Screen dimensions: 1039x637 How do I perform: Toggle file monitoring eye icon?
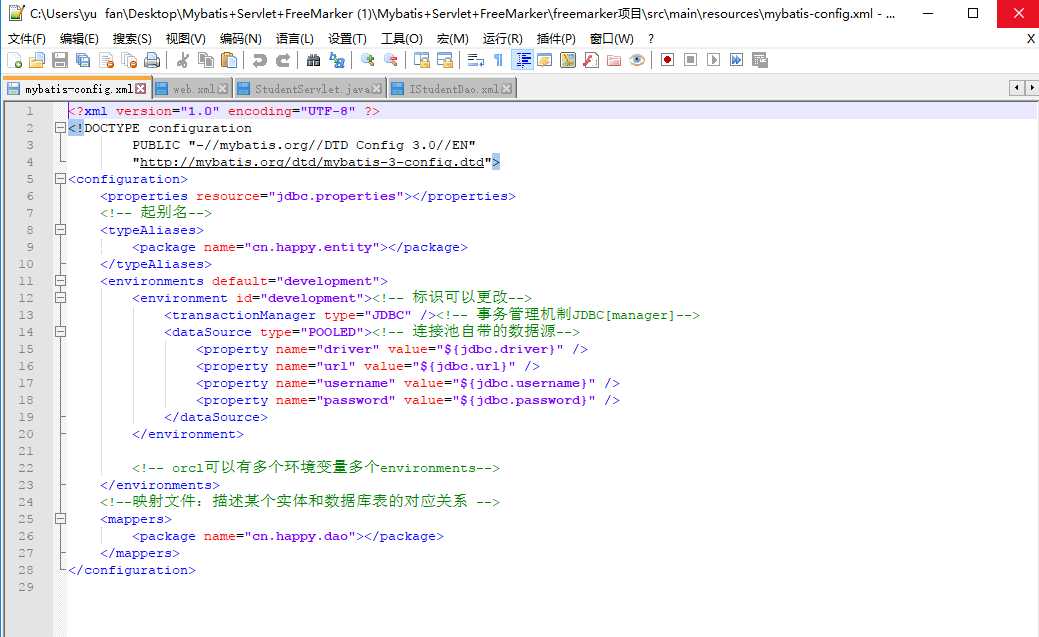[x=637, y=60]
